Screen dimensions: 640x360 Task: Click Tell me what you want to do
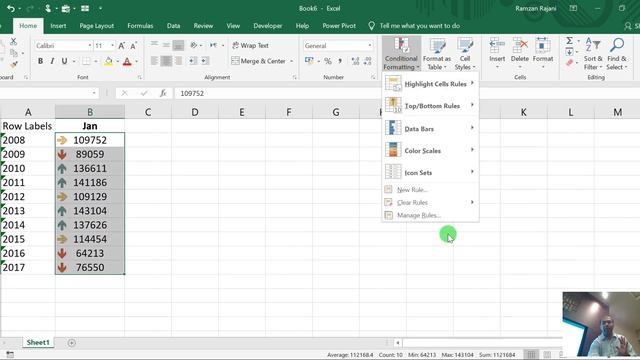414,26
